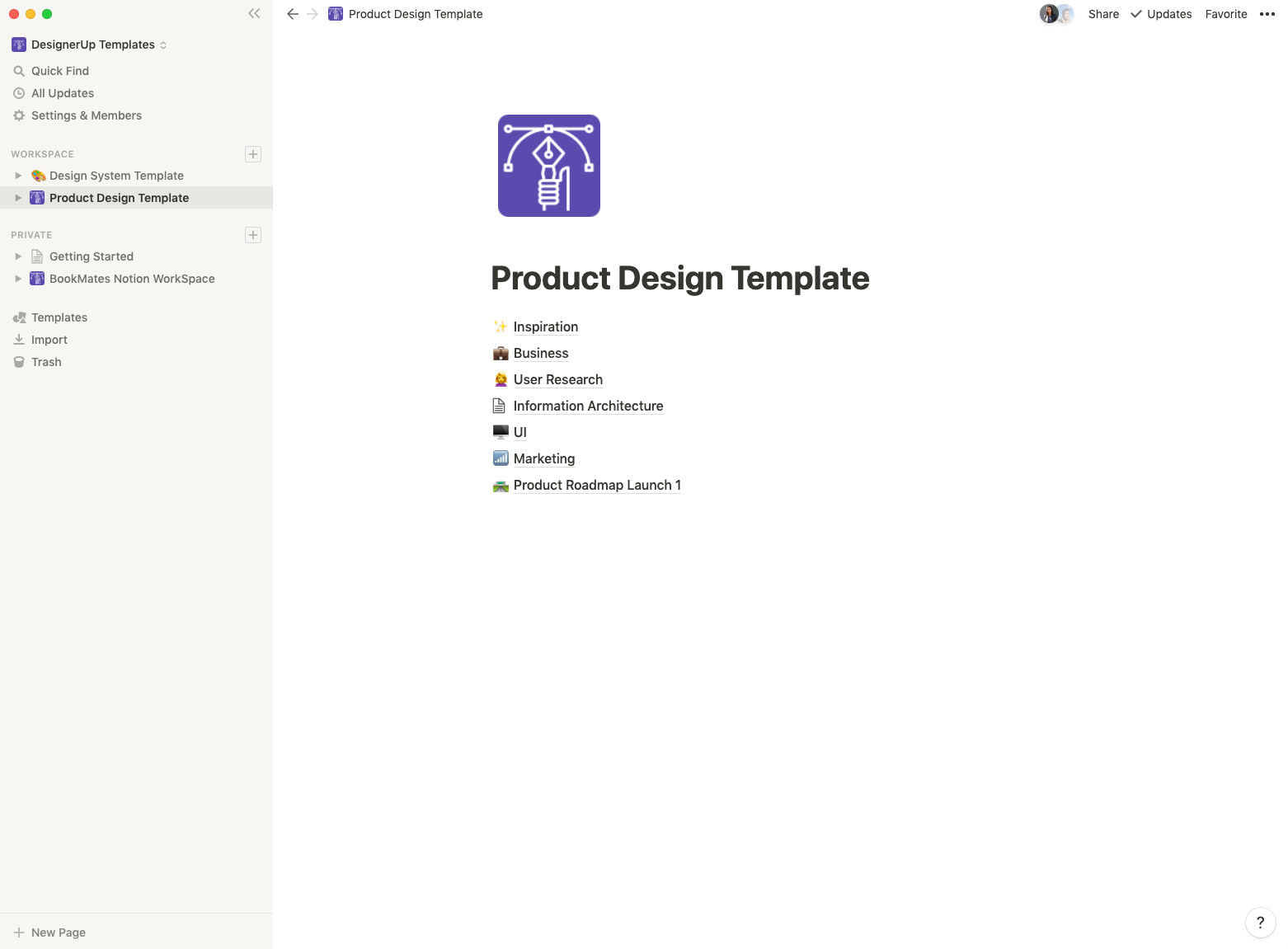
Task: Click the second collaborator avatar
Action: click(1066, 14)
